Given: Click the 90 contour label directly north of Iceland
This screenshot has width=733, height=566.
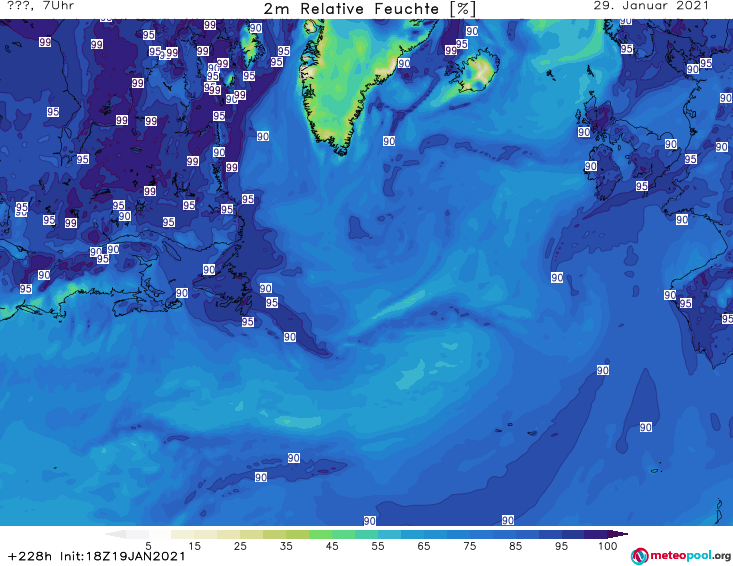Looking at the screenshot, I should click(x=472, y=31).
